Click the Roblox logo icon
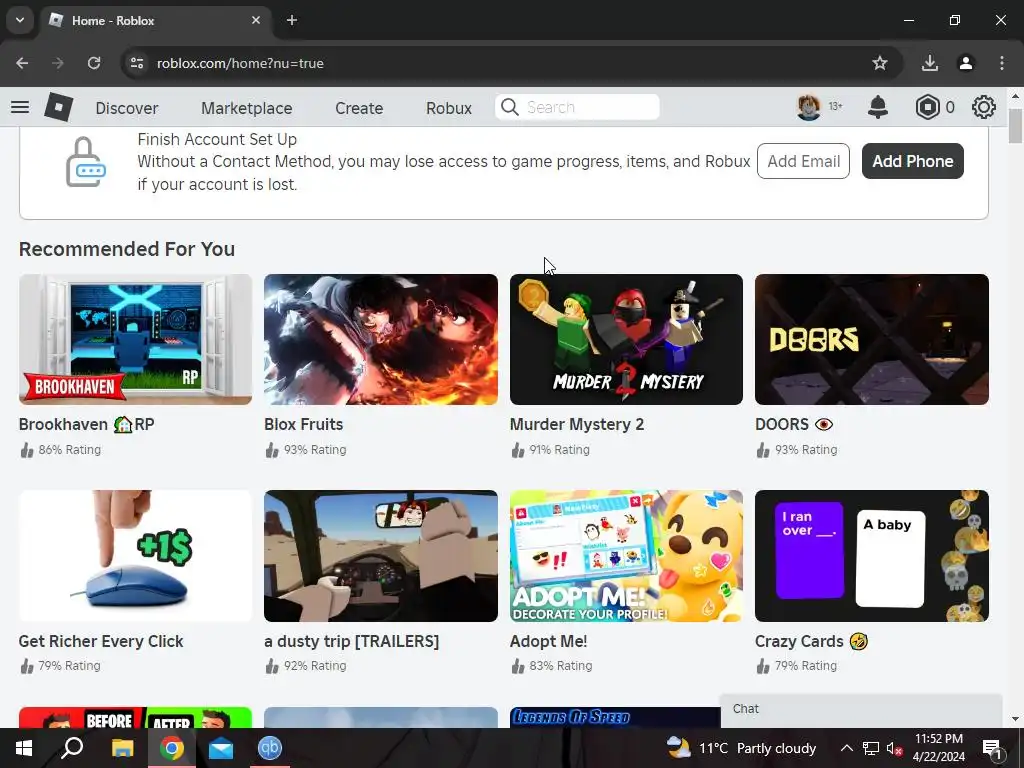 coord(58,107)
